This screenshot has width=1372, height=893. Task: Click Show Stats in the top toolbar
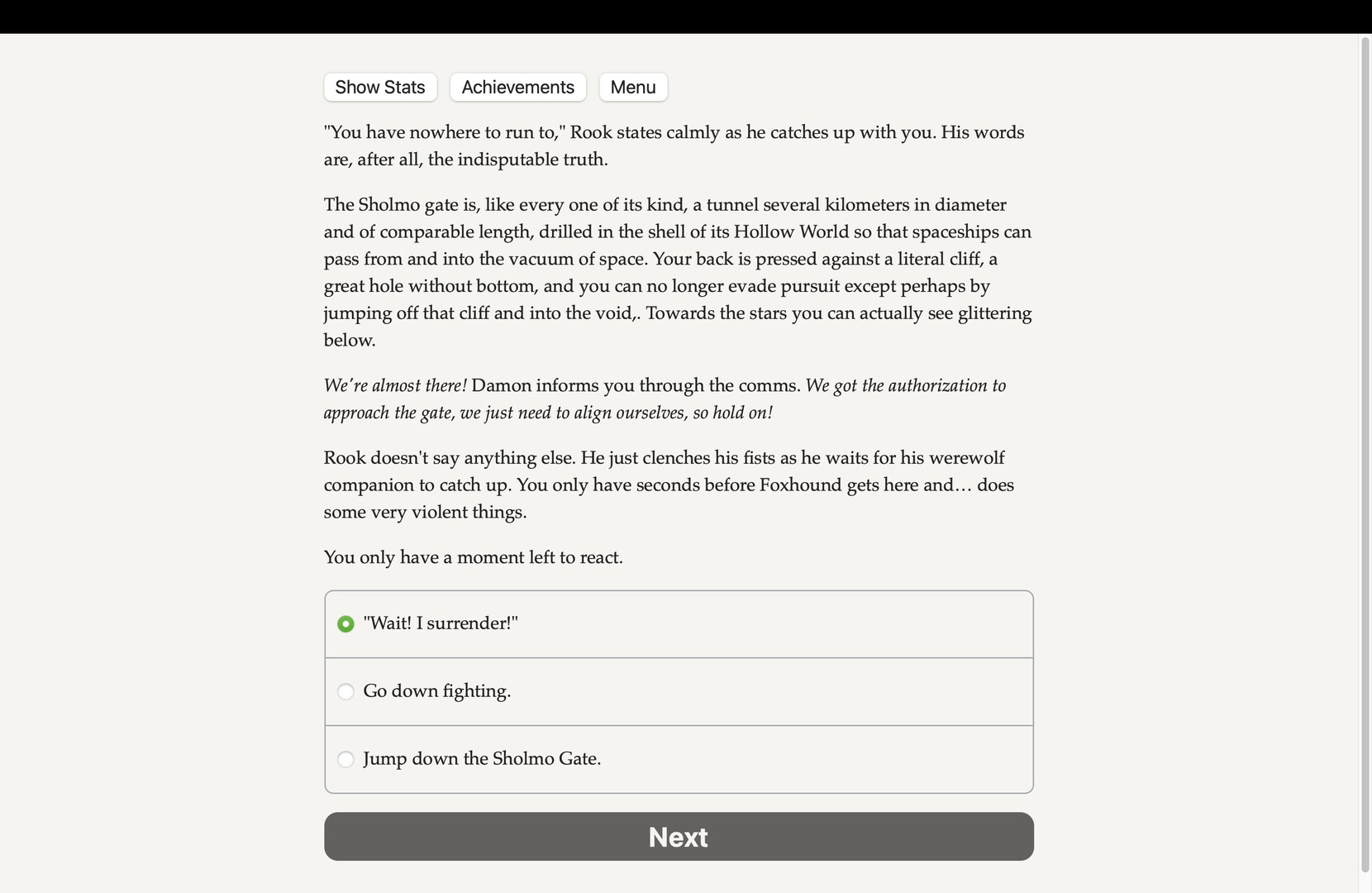[379, 87]
